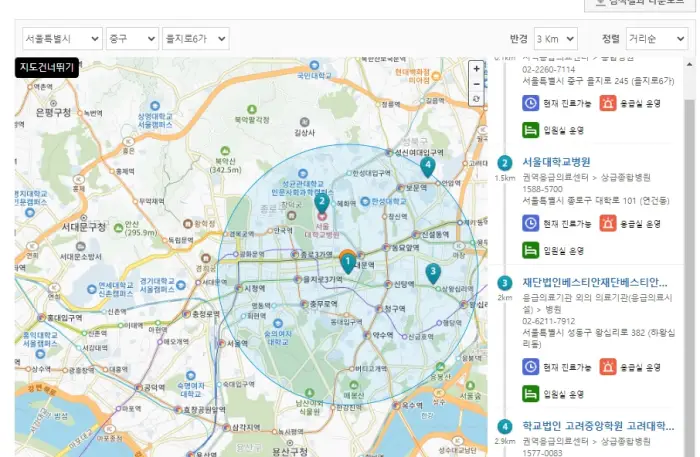This screenshot has height=457, width=700.
Task: Click siren icon under 재단법인베스티안재단 entry
Action: [x=608, y=367]
